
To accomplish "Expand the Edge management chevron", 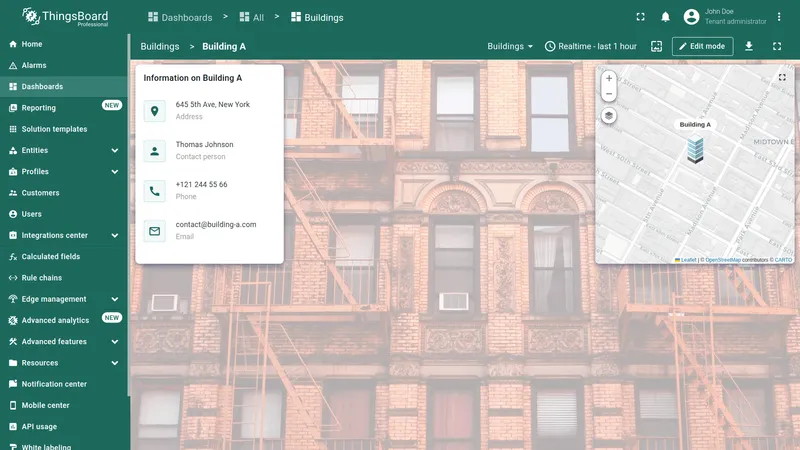I will tap(115, 299).
